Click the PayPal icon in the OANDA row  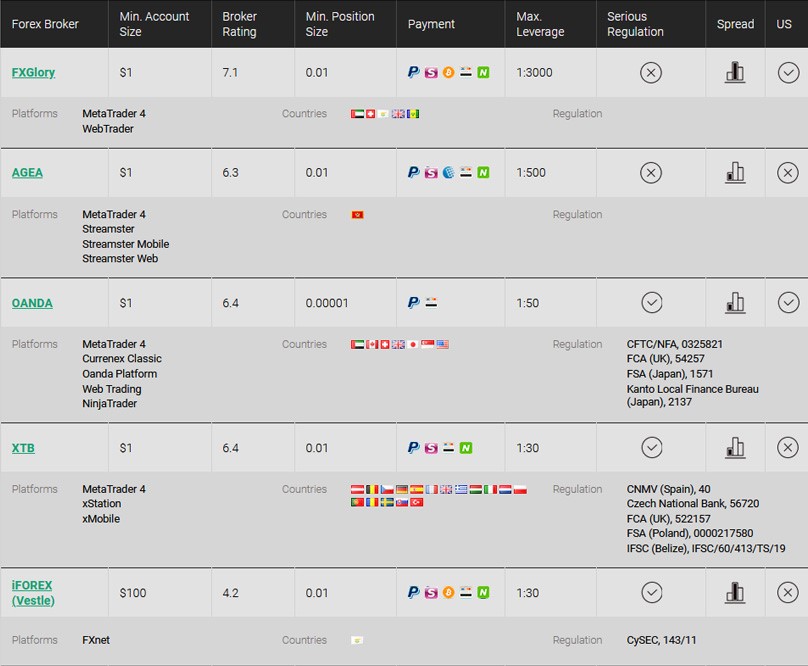pyautogui.click(x=413, y=303)
